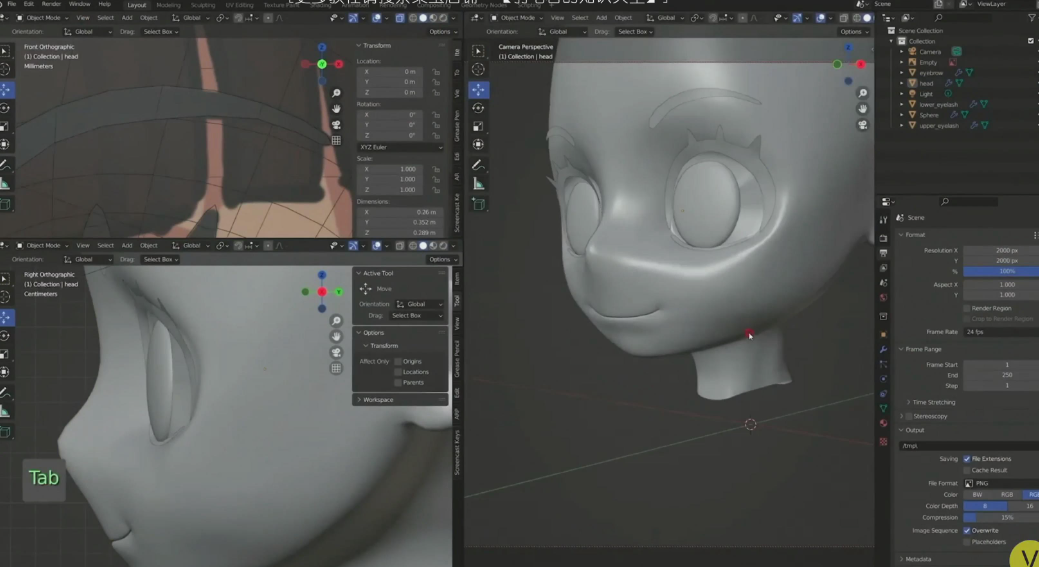Toggle the Overwrite checkbox

click(967, 530)
